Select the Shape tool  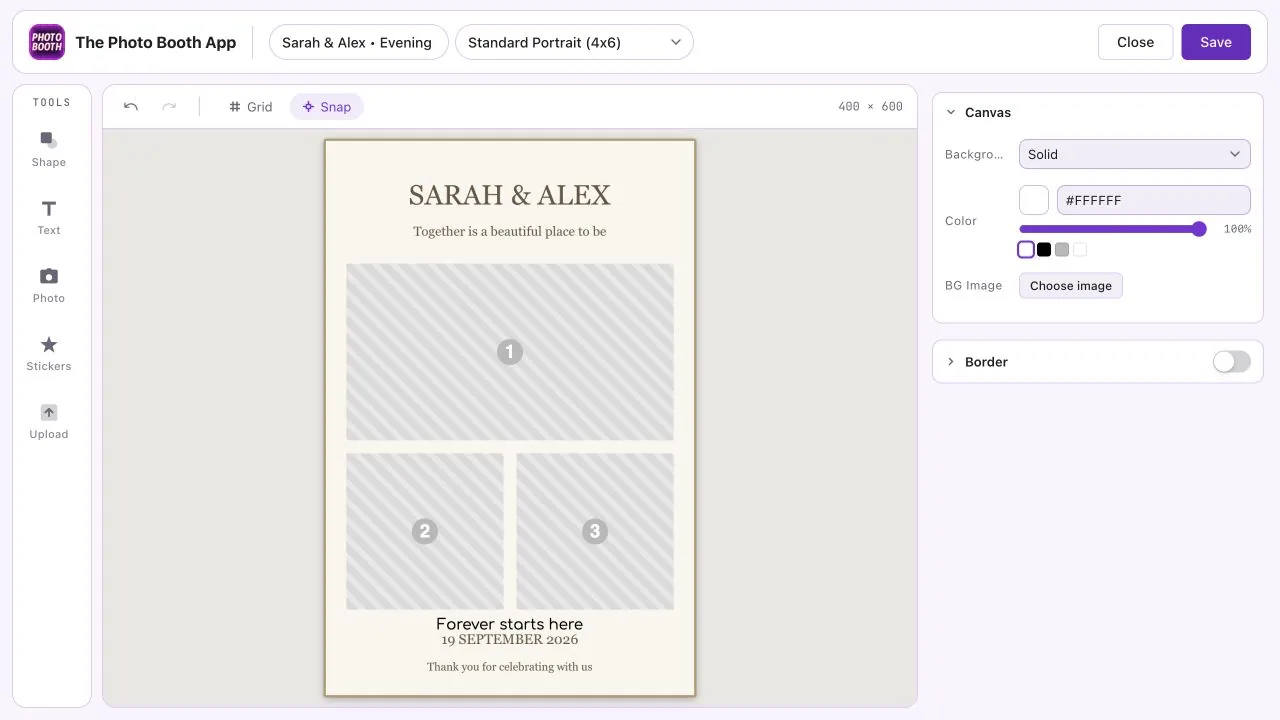pos(48,148)
